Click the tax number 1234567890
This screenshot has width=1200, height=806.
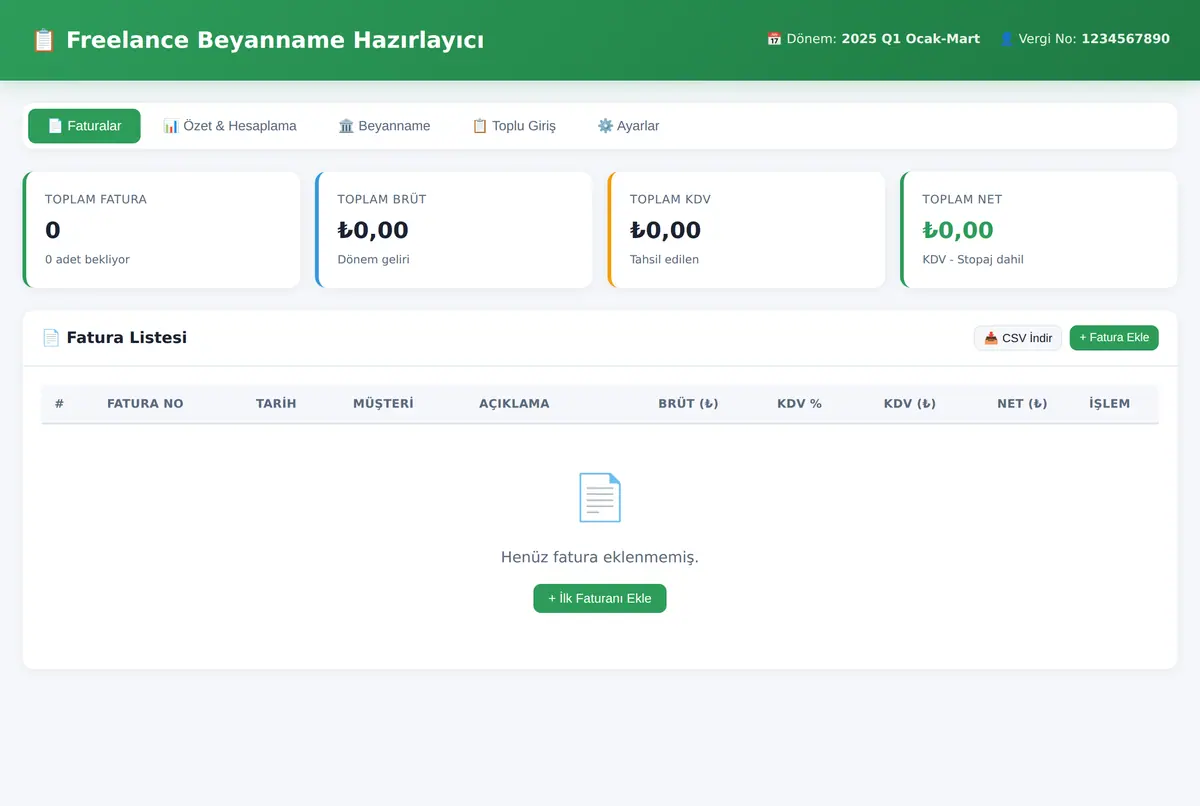[x=1125, y=39]
